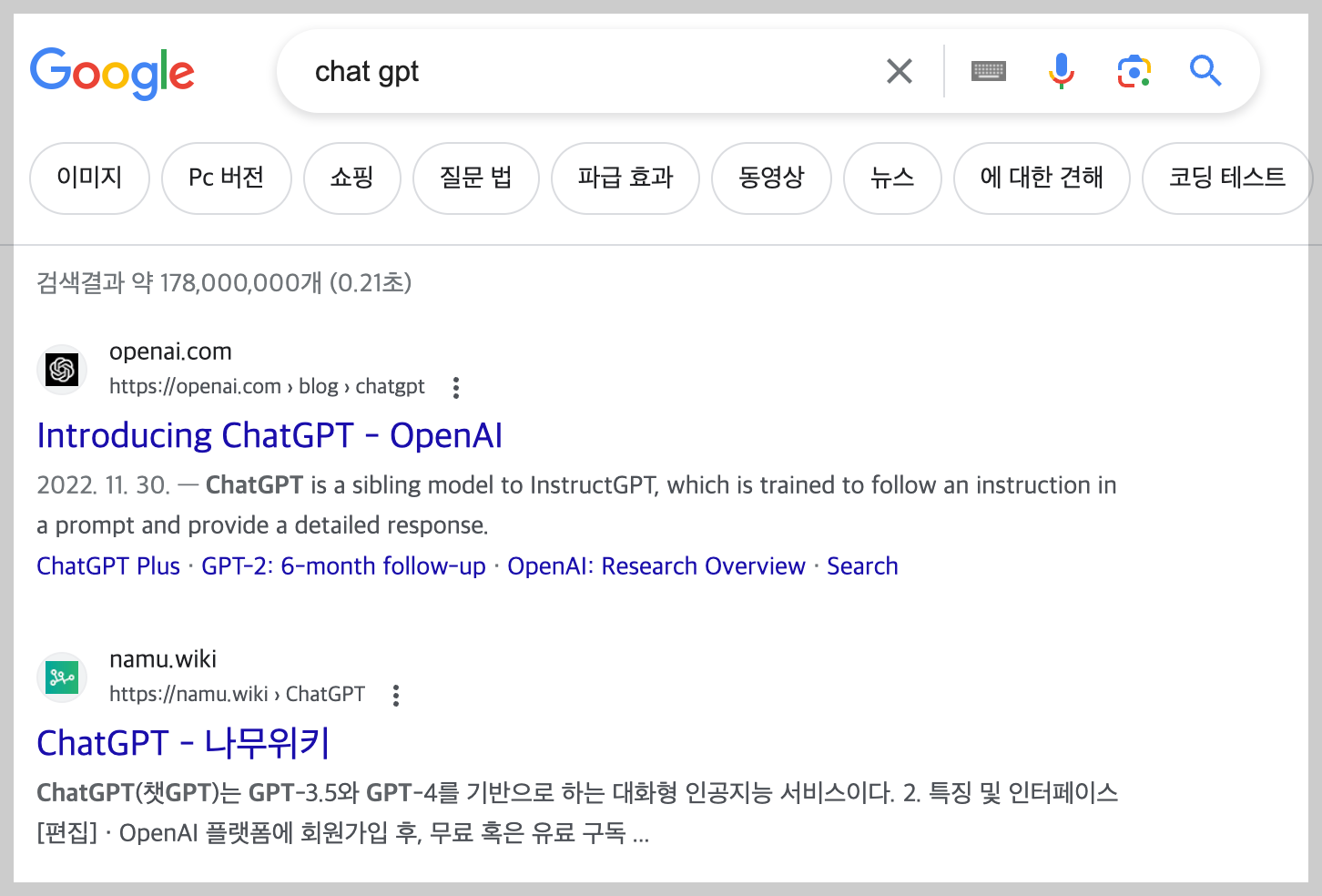Clear the search box with X icon
Screen dimensions: 1322x896
click(899, 71)
